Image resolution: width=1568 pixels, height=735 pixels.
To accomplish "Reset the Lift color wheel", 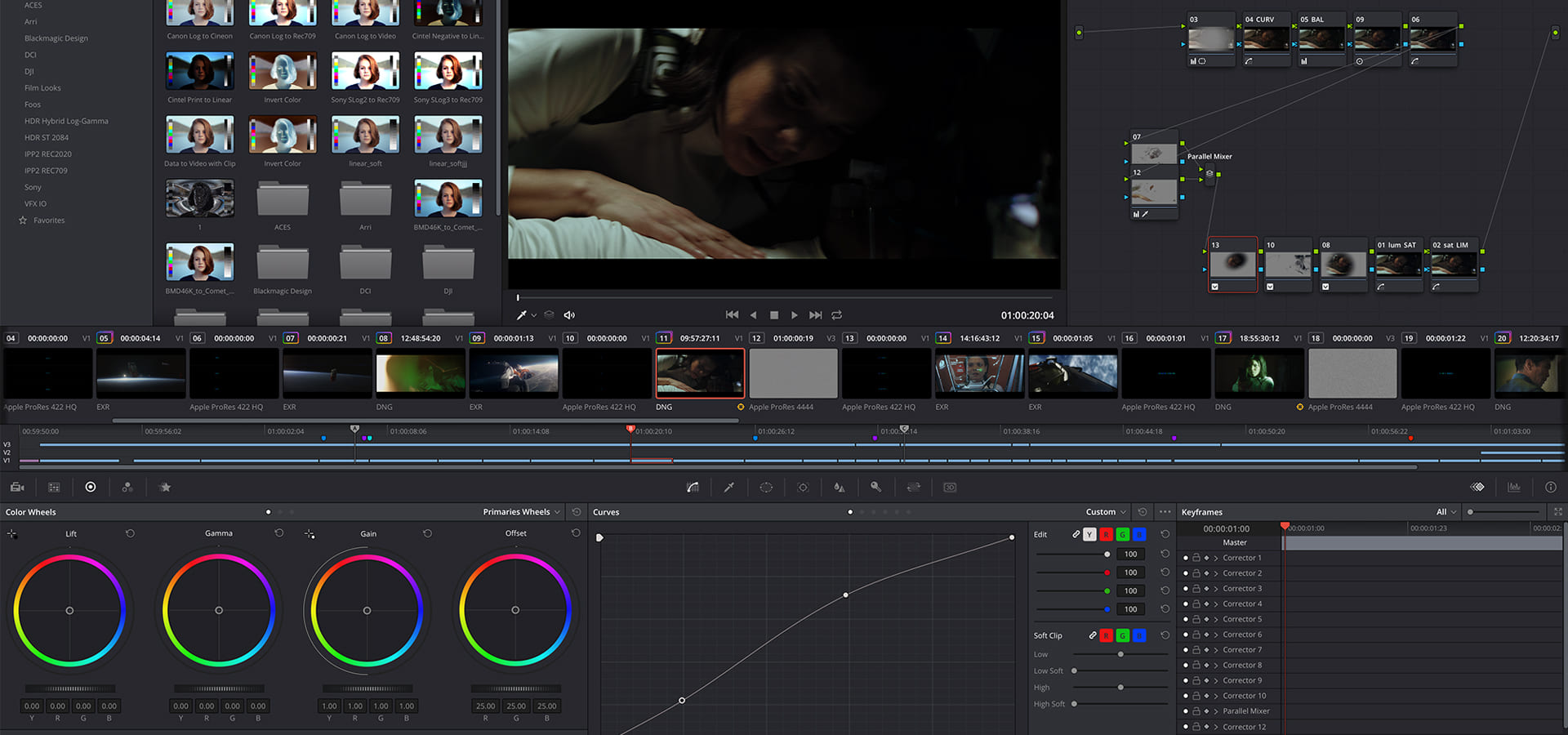I will (x=130, y=533).
